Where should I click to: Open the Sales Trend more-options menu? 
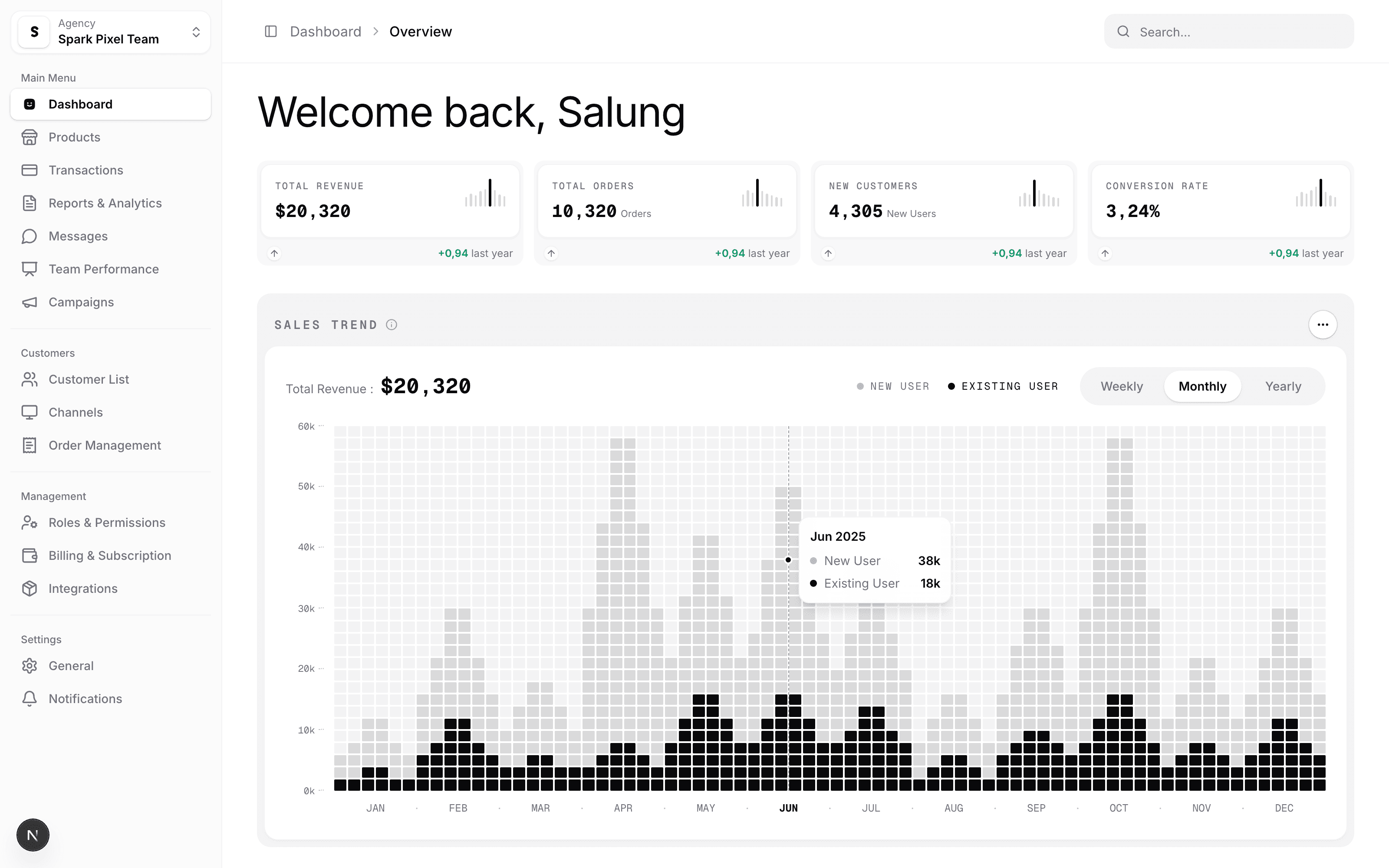point(1323,325)
